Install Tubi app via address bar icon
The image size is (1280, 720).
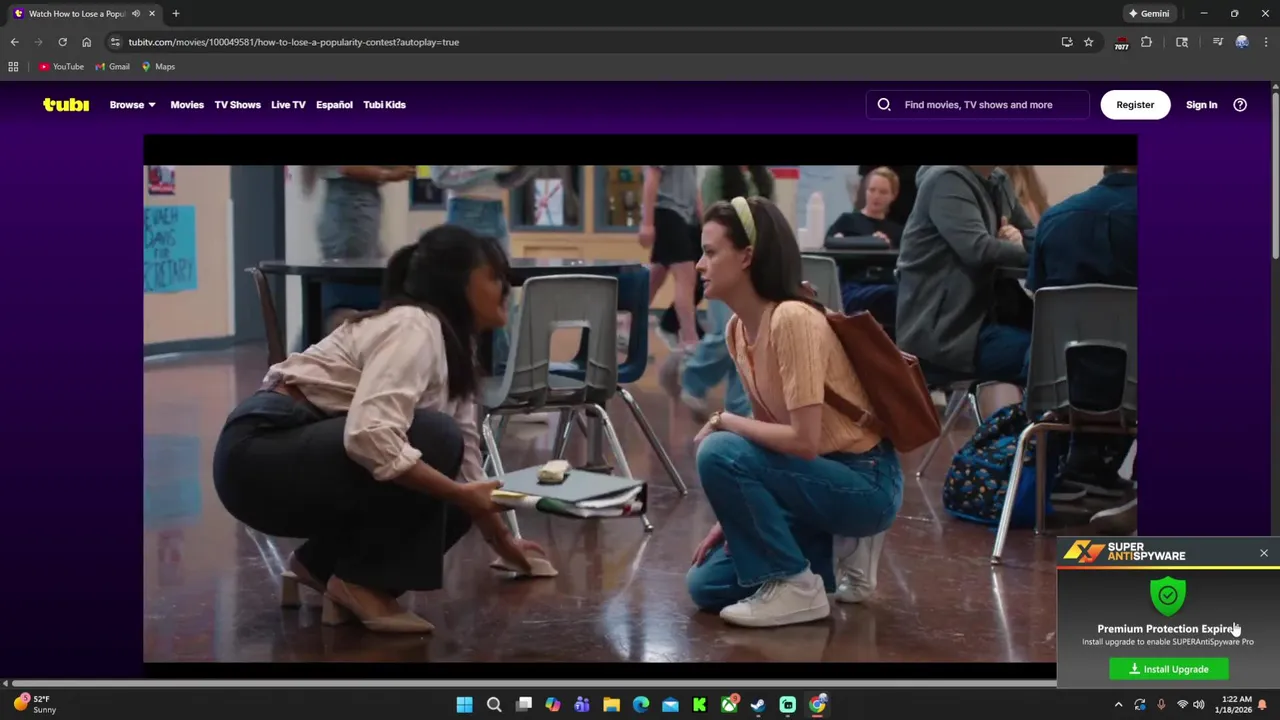pos(1067,42)
